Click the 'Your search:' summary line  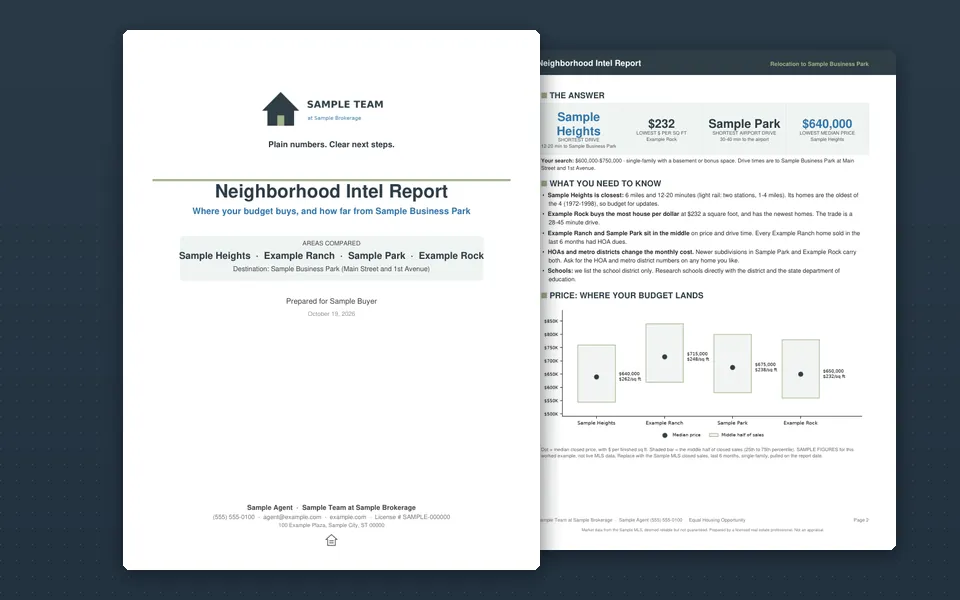(697, 164)
